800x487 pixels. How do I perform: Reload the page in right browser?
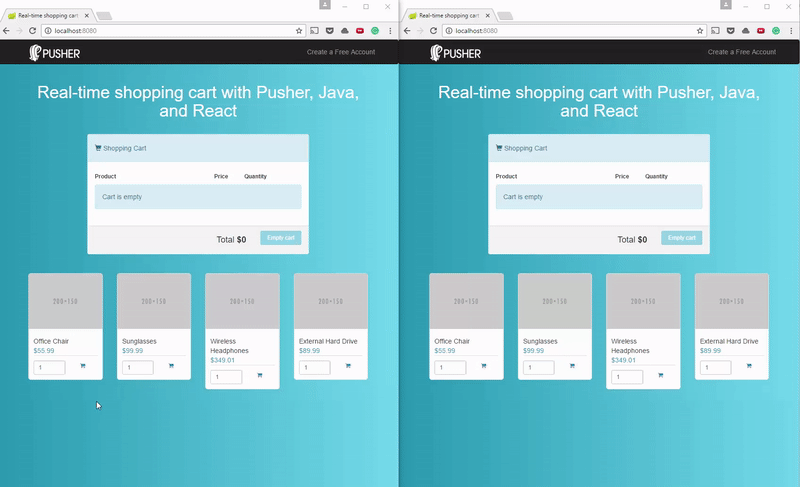(433, 31)
